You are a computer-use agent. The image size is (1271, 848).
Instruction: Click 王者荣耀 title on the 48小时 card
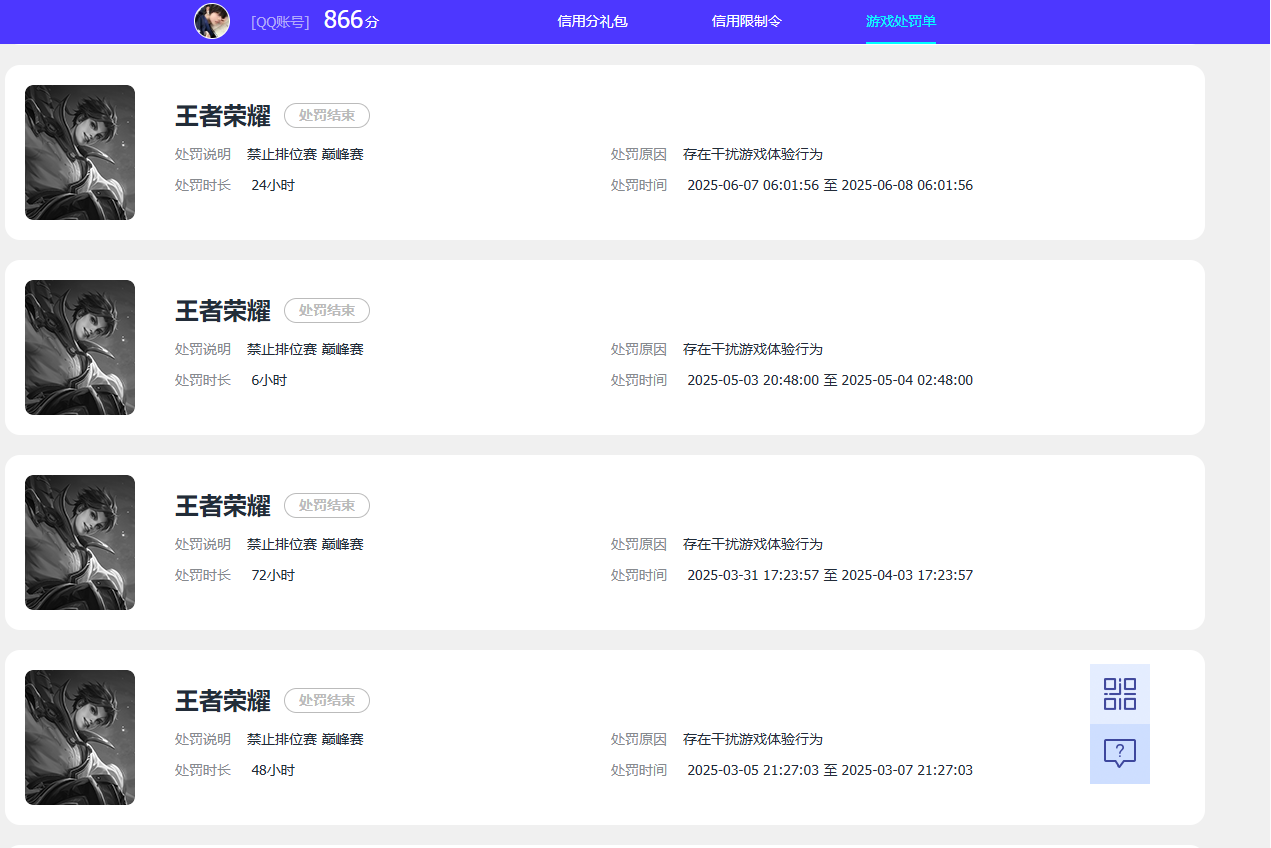tap(223, 701)
